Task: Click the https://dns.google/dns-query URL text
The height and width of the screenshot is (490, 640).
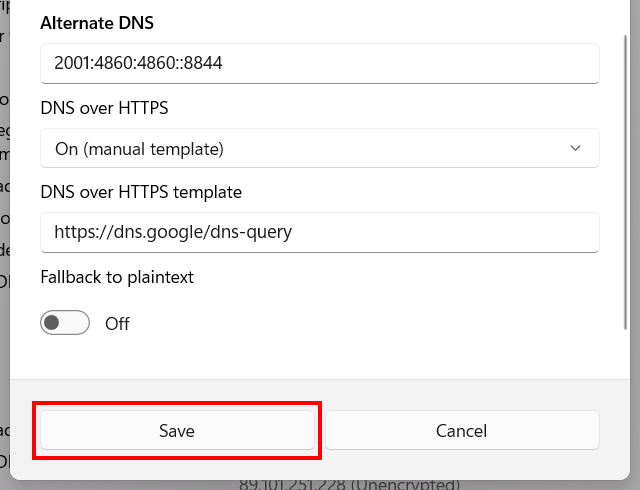Action: [173, 233]
